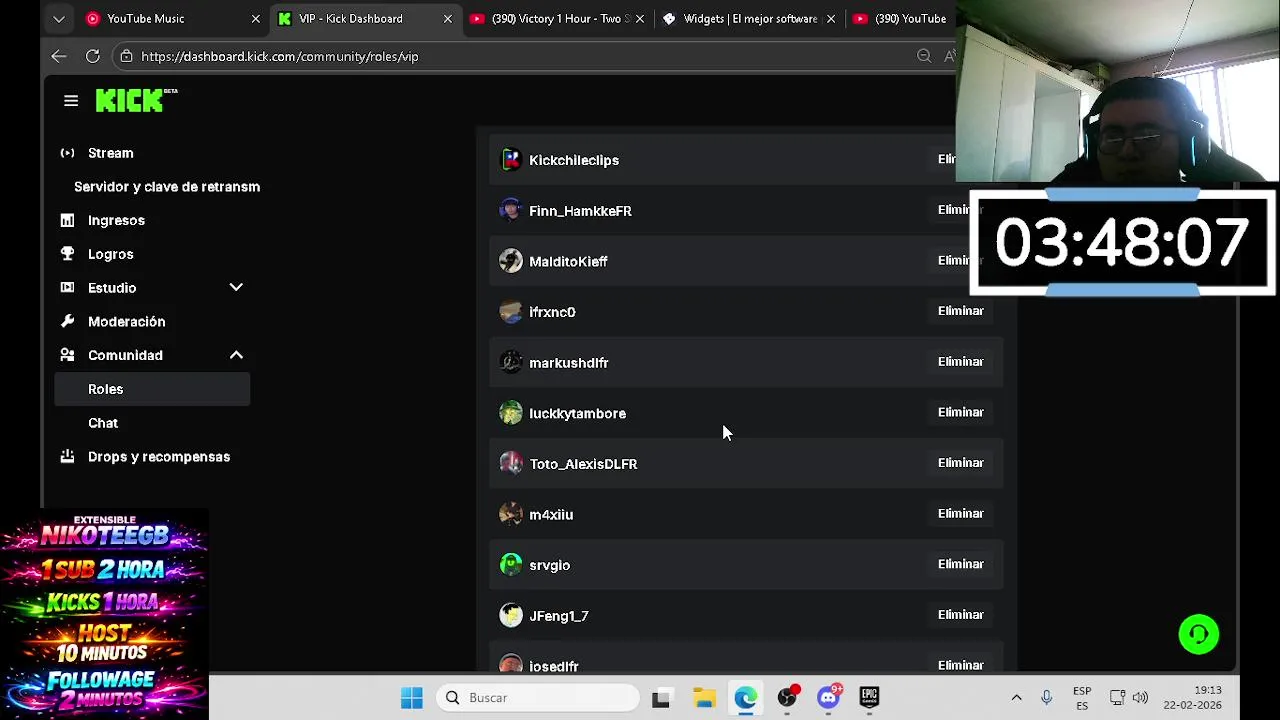Remove VIP MalditoKieff with Eliminar
Screen dimensions: 1280x720
[961, 260]
